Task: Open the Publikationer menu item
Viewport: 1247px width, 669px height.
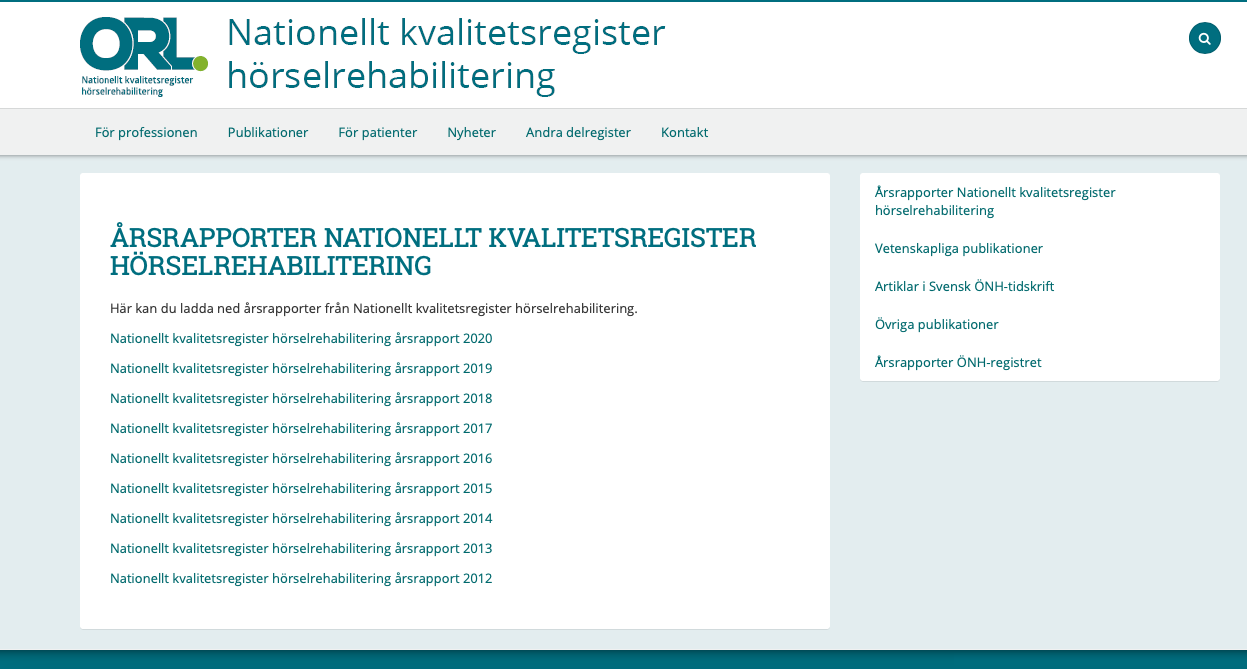Action: 268,132
